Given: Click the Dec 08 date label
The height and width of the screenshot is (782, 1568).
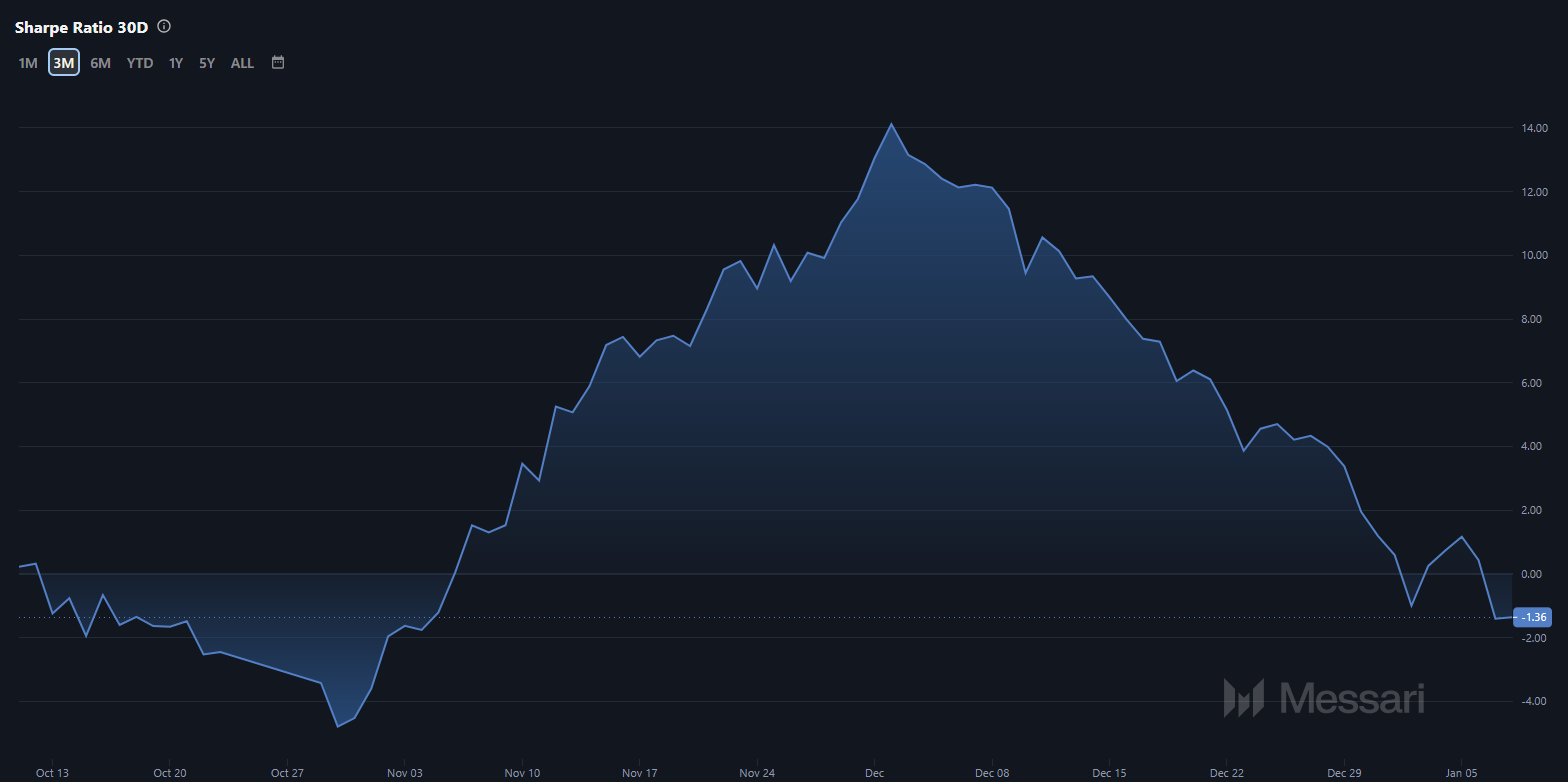Looking at the screenshot, I should tap(992, 773).
